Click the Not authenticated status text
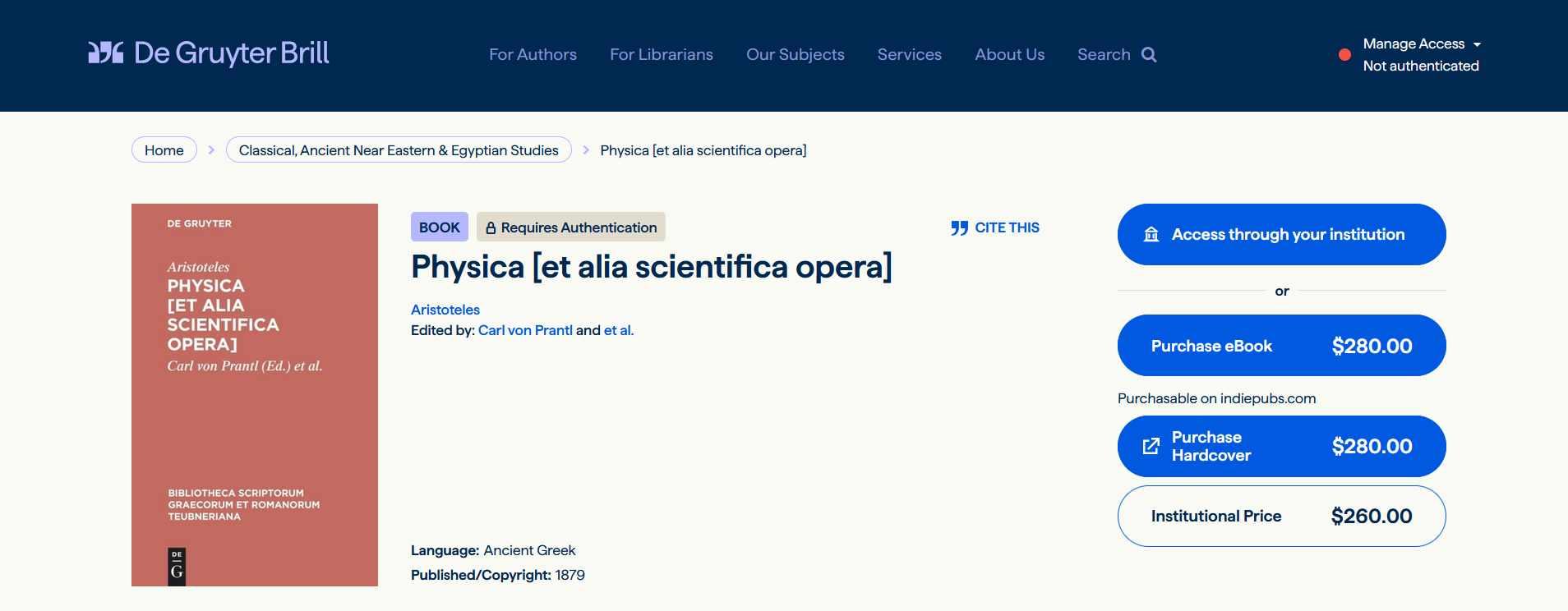Screen dimensions: 1568x611 (x=1421, y=66)
